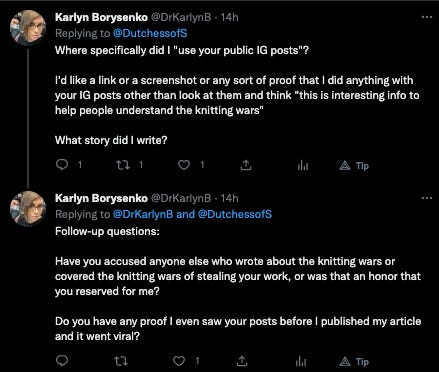View analytics of the first tweet
The image size is (439, 372).
(303, 165)
